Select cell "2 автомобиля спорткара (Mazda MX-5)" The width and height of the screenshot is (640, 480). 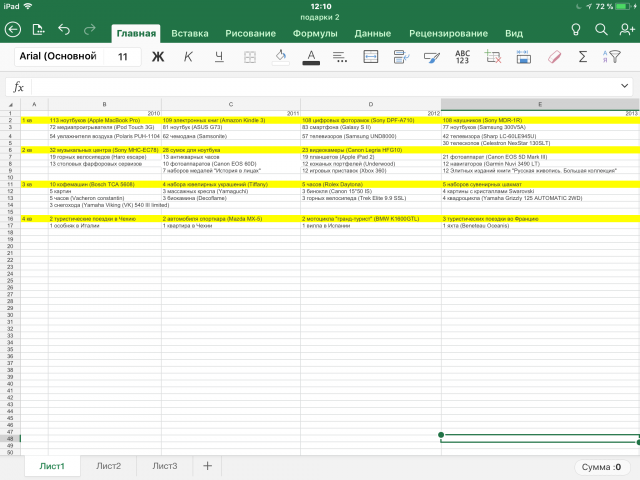coord(231,219)
